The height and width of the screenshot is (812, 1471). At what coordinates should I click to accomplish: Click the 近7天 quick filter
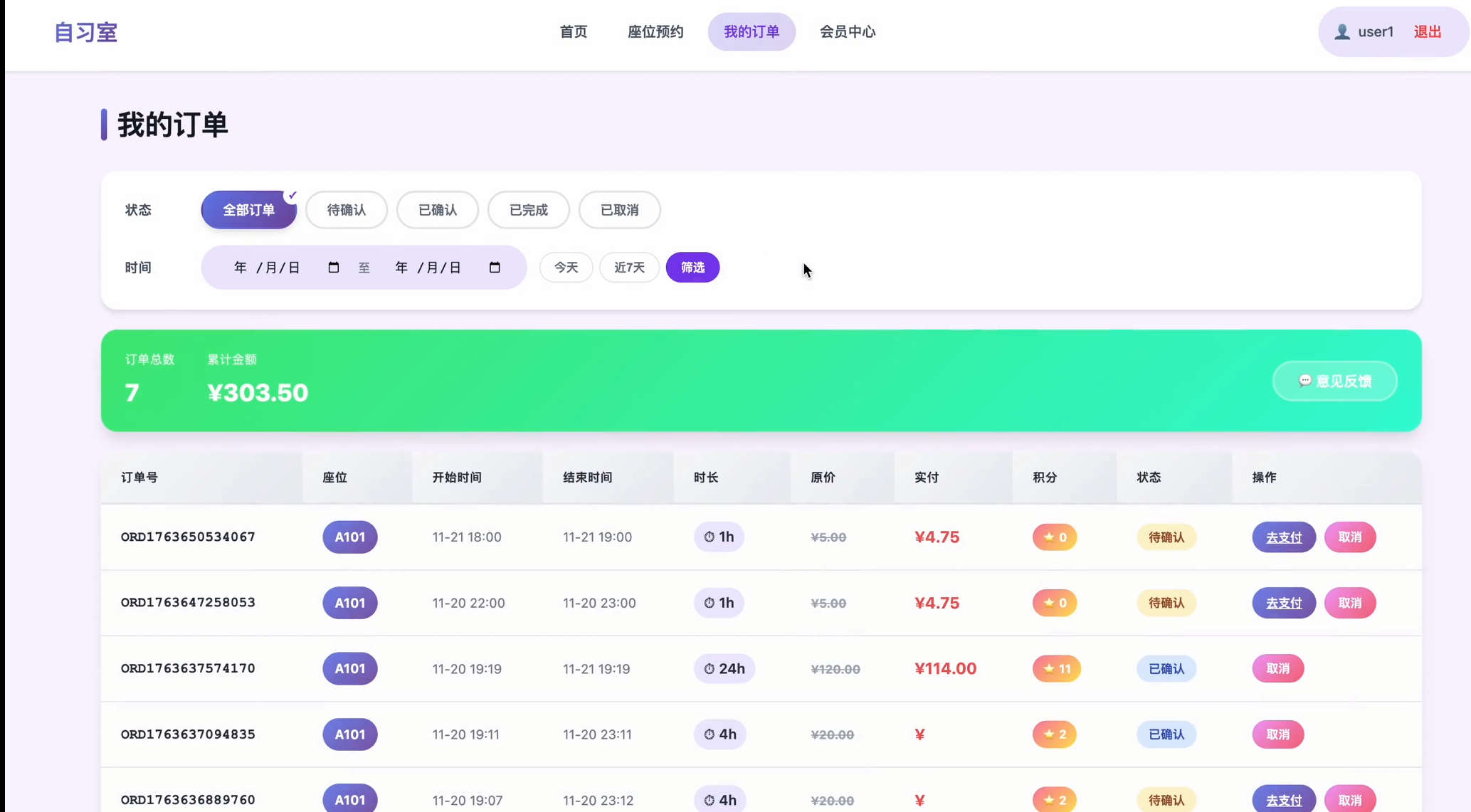point(629,268)
